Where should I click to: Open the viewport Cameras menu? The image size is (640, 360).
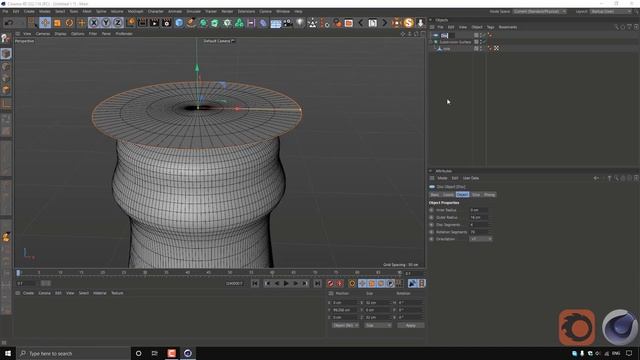pos(42,34)
